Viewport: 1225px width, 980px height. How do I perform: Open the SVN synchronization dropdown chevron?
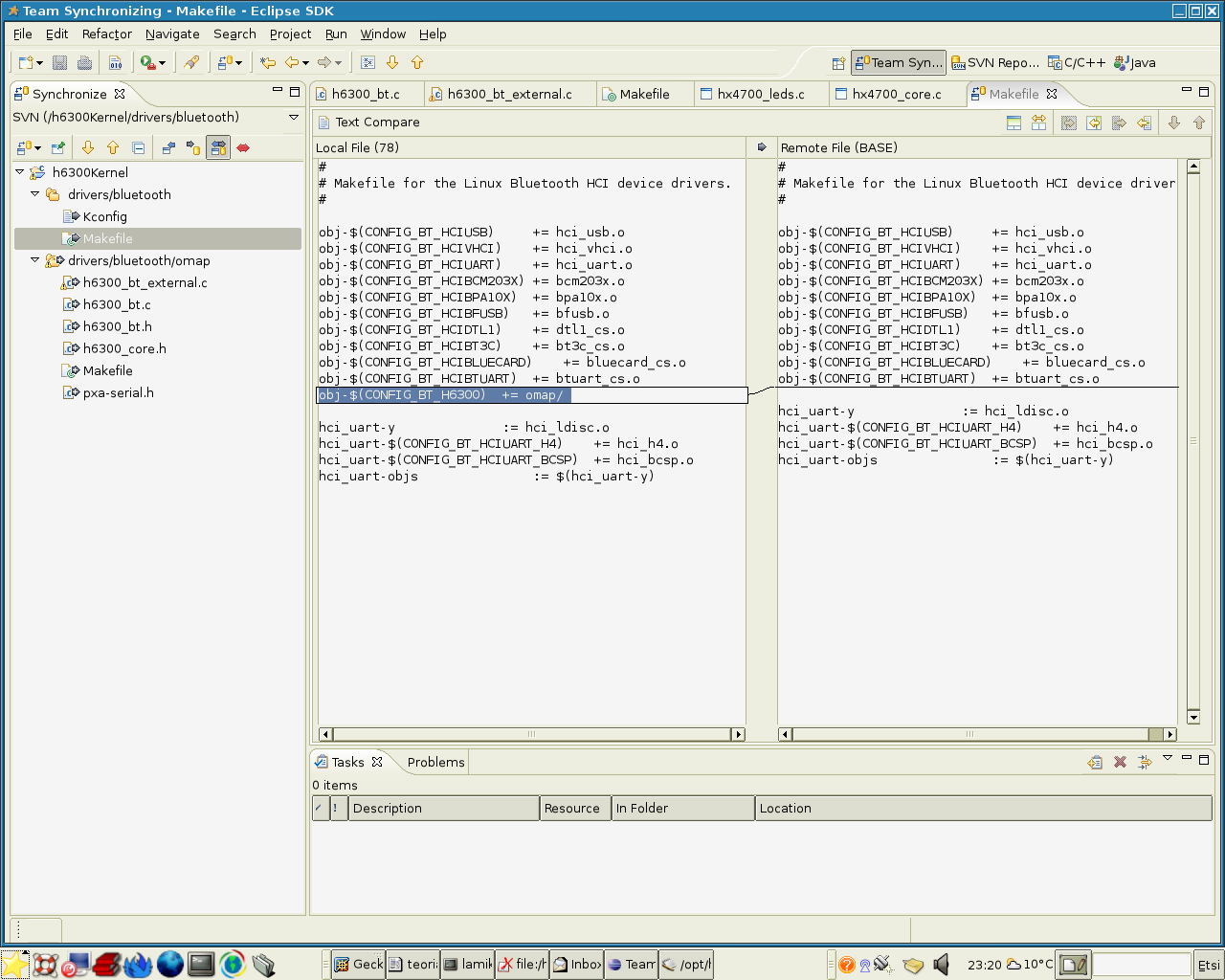(294, 117)
